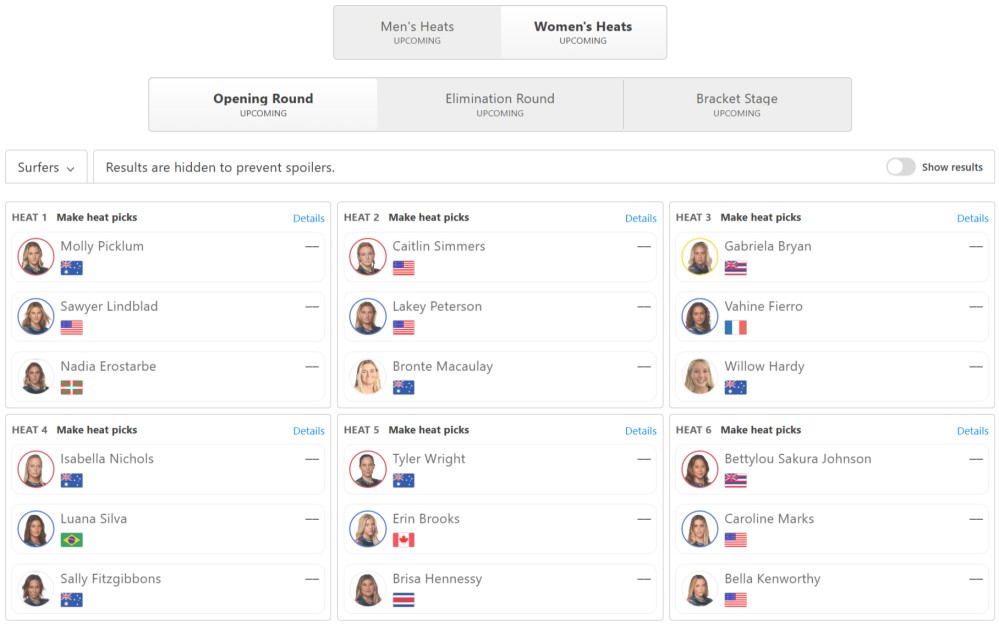Open the Bracket Stage tab
The height and width of the screenshot is (624, 999).
pyautogui.click(x=737, y=105)
